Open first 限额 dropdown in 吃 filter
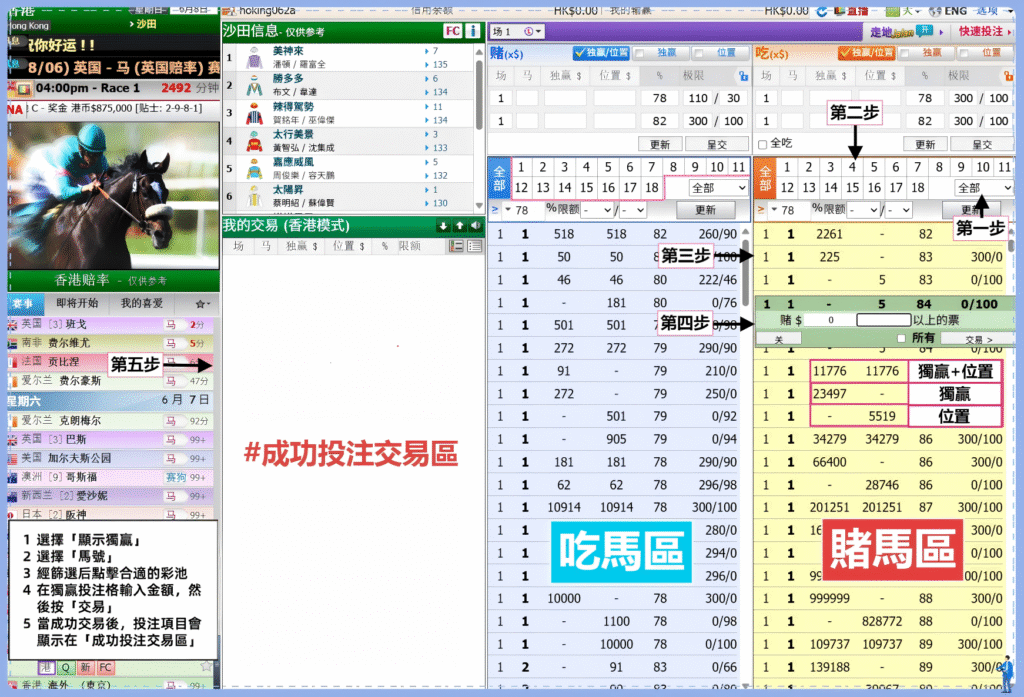 pyautogui.click(x=863, y=210)
